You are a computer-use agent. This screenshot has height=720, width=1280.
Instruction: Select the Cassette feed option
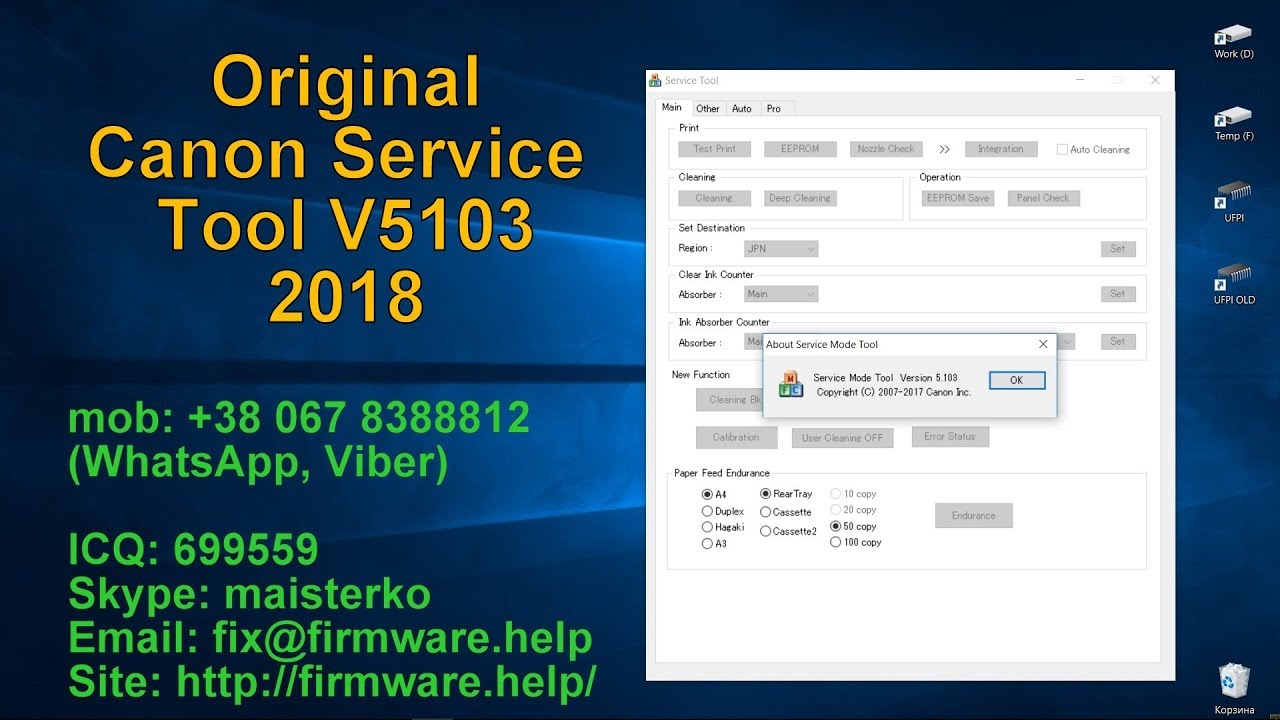765,512
